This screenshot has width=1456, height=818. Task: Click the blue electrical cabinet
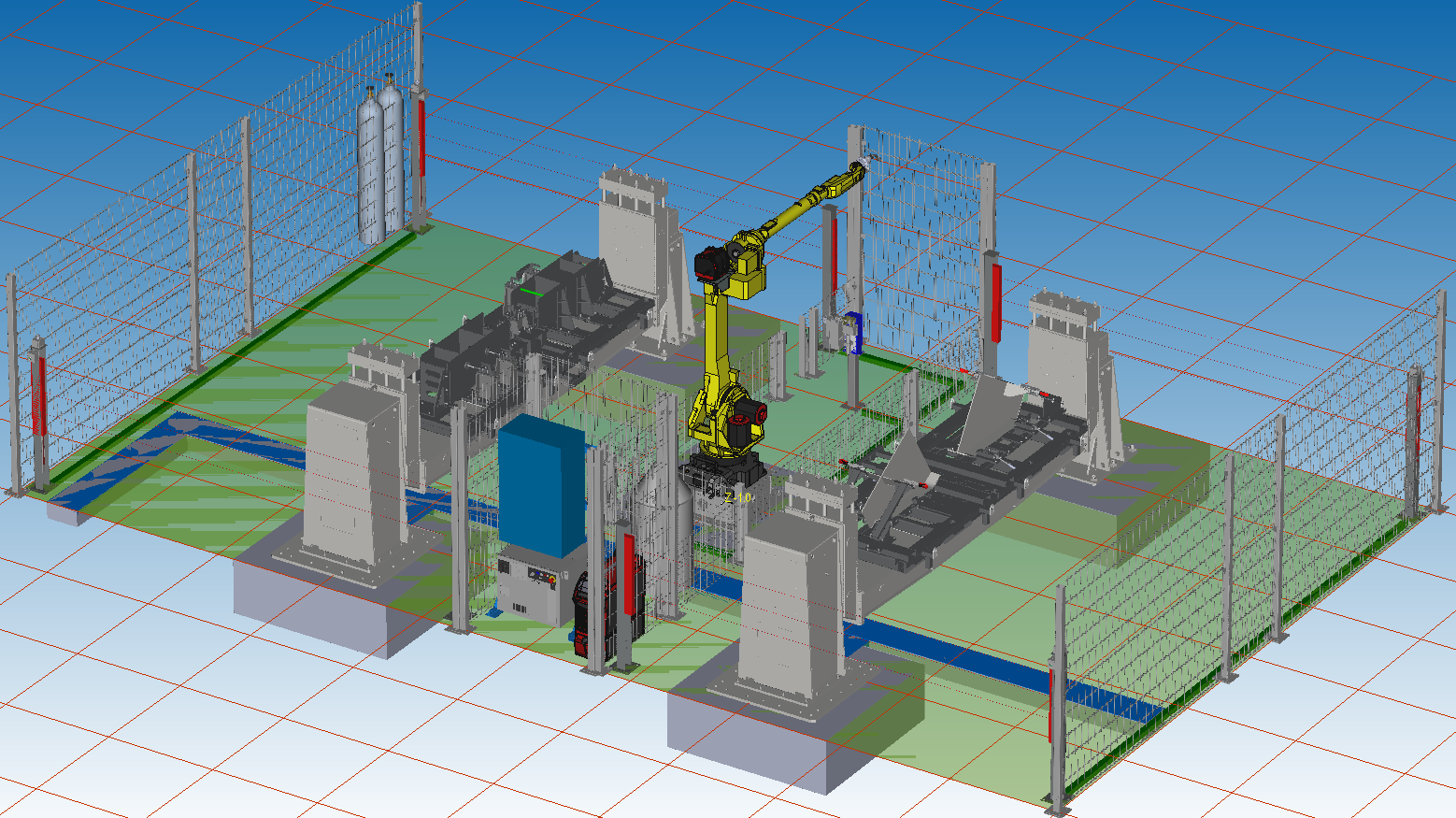click(x=542, y=484)
